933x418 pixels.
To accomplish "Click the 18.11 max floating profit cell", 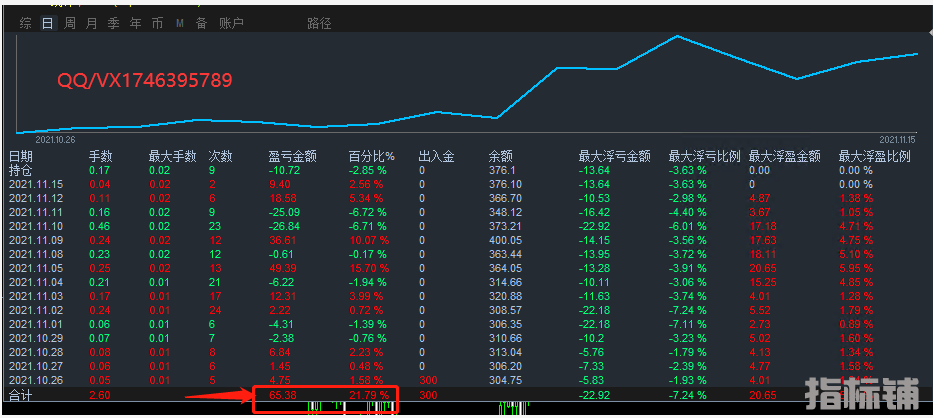I will 763,254.
